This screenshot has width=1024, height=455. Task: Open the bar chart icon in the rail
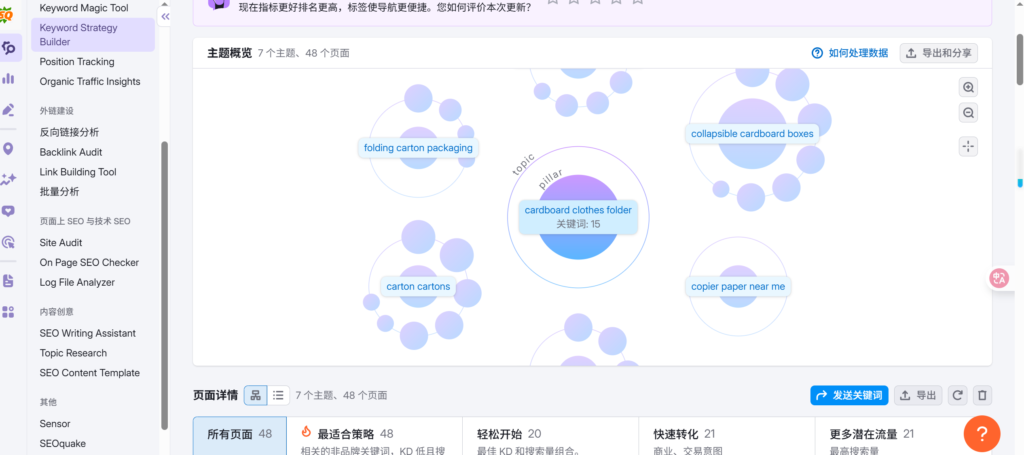pyautogui.click(x=8, y=79)
